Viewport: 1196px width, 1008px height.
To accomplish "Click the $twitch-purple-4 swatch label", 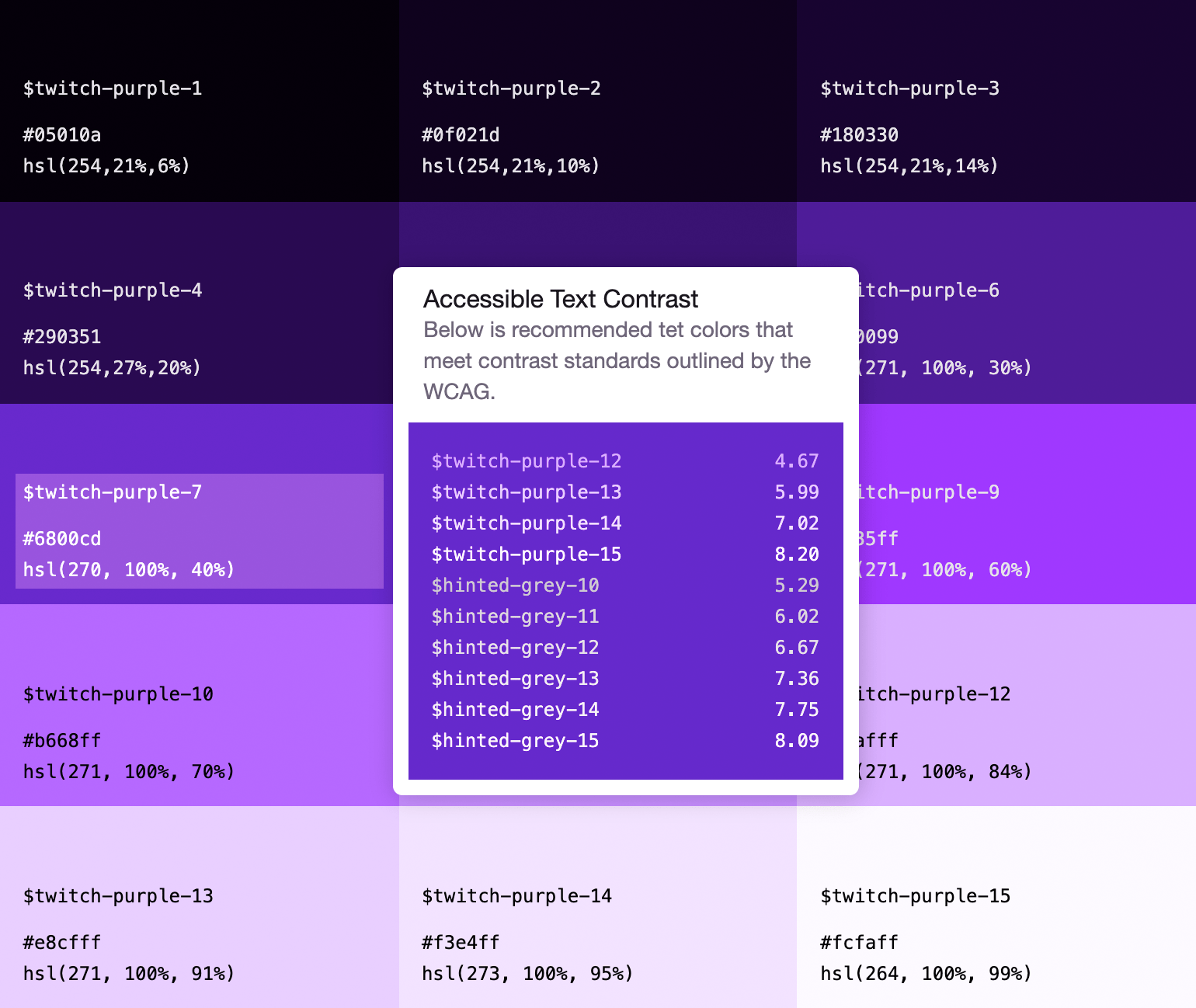I will pos(113,290).
